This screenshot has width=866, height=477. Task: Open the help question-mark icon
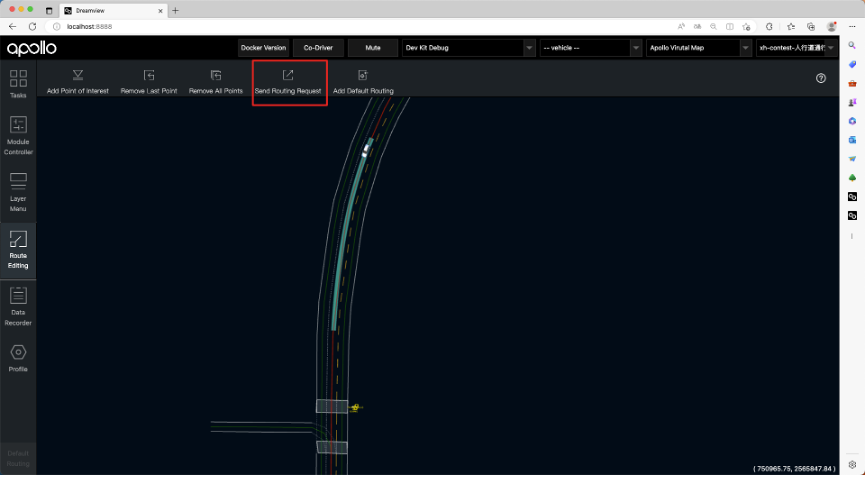pos(821,78)
